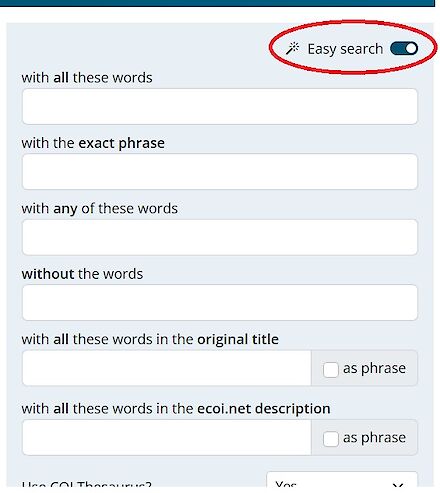Screen dimensions: 440x493
Task: Toggle the Easy search switch off
Action: click(404, 49)
